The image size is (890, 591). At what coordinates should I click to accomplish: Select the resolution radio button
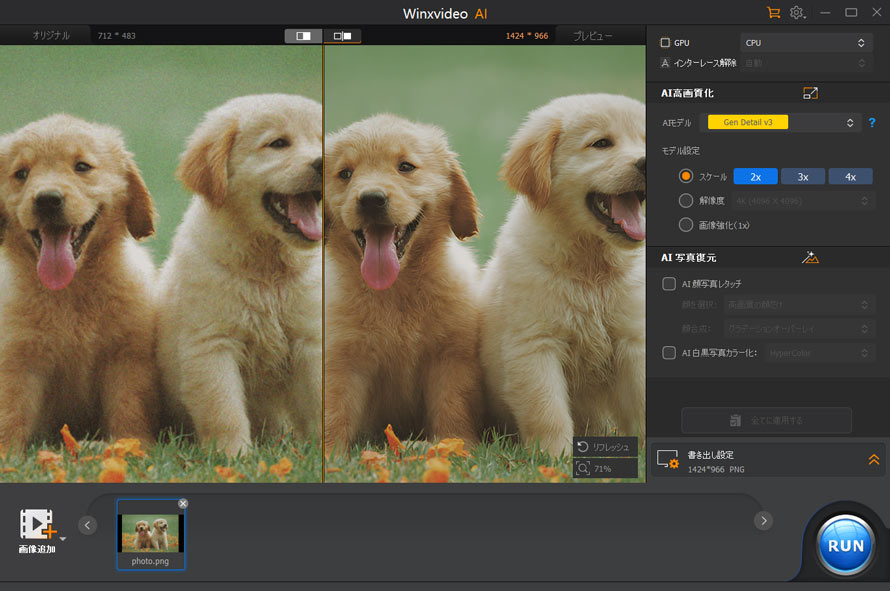tap(686, 201)
